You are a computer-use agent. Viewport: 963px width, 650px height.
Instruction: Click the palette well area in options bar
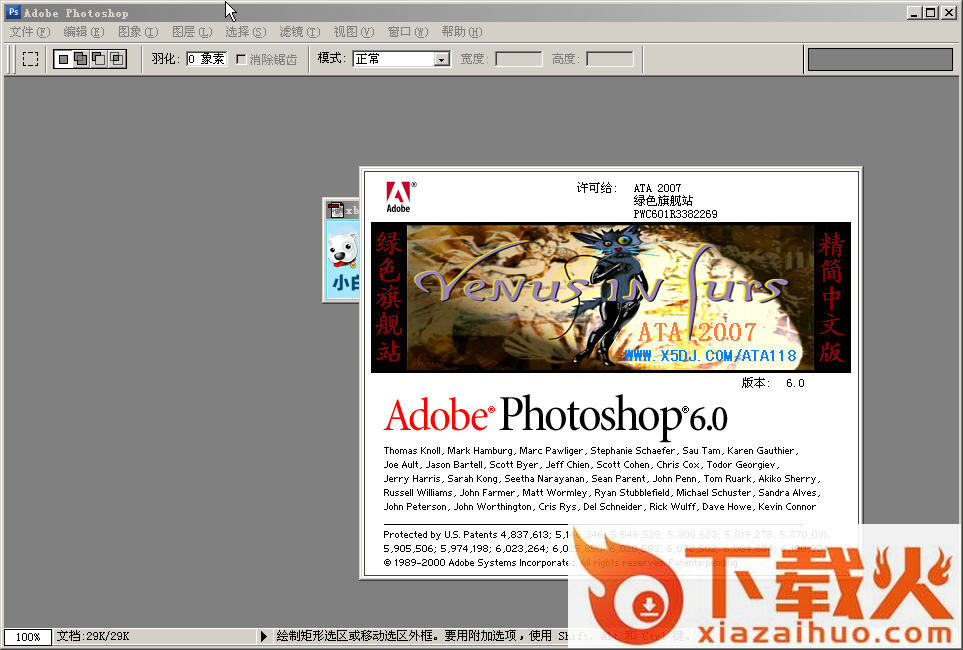tap(880, 60)
